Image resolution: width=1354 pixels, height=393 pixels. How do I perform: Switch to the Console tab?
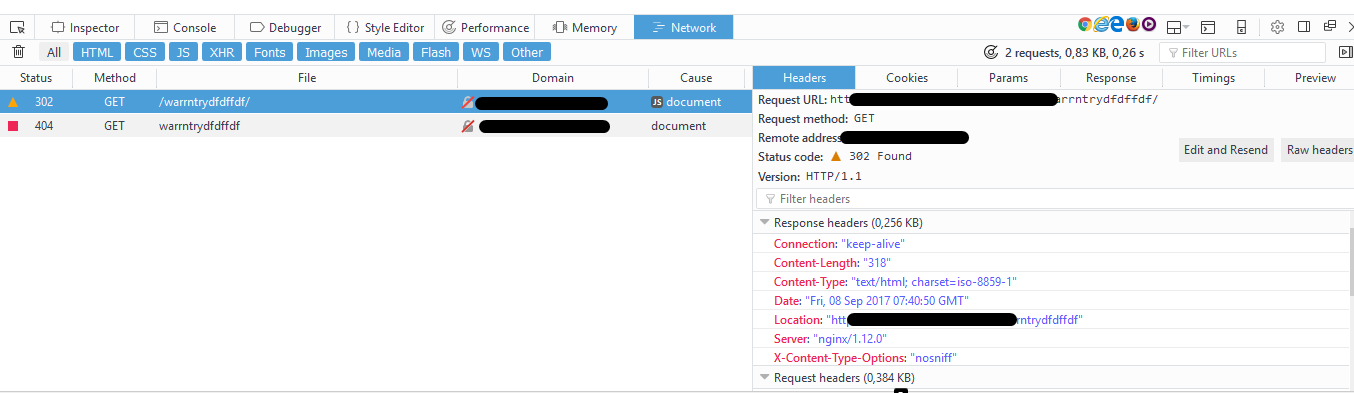[184, 27]
